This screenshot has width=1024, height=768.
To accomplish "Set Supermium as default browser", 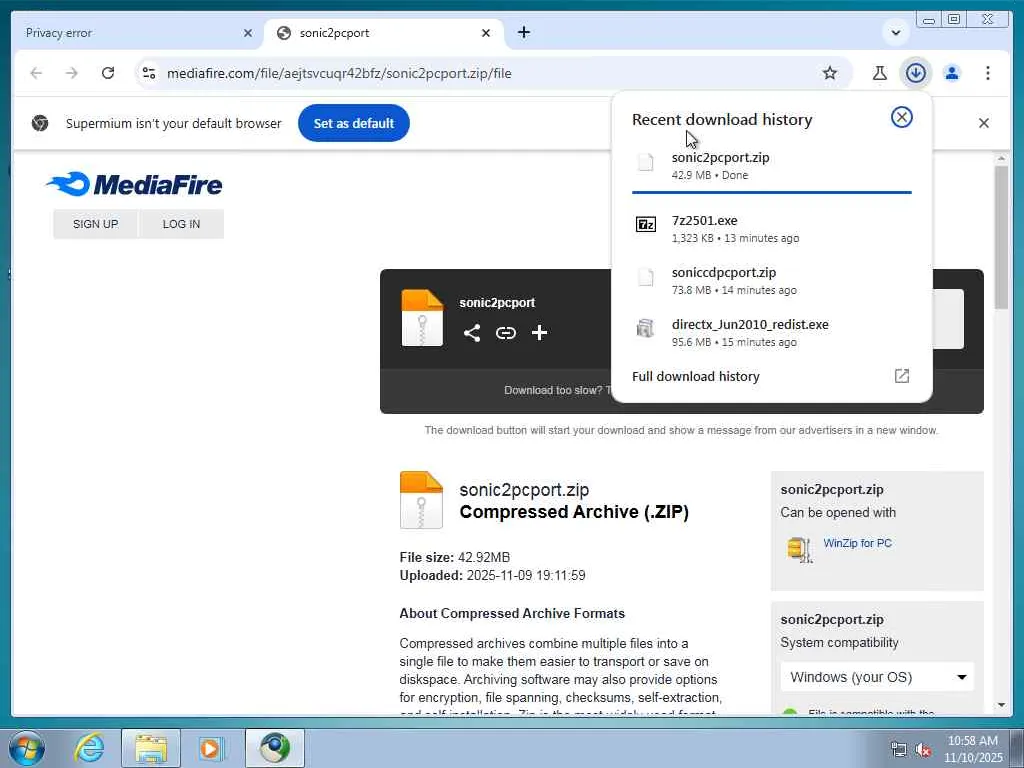I will pyautogui.click(x=353, y=123).
